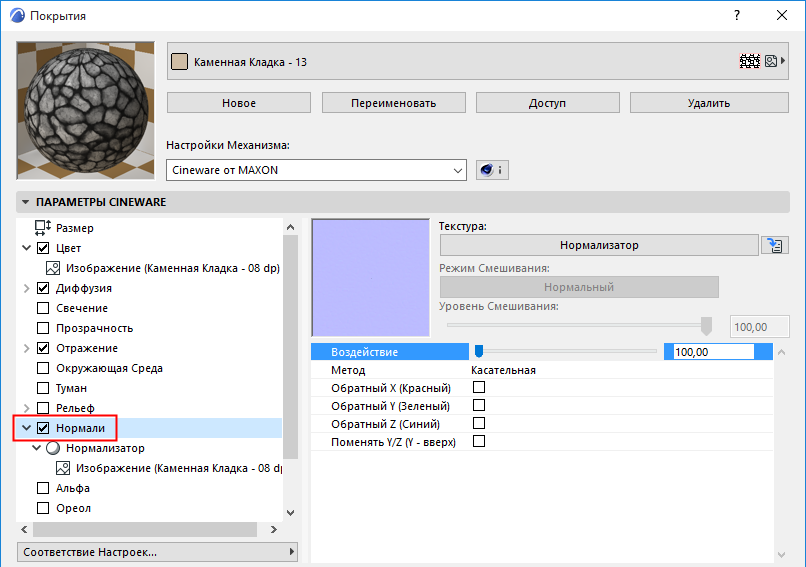Click the Уровень Смешивания slider handle
This screenshot has width=806, height=567.
pos(706,325)
